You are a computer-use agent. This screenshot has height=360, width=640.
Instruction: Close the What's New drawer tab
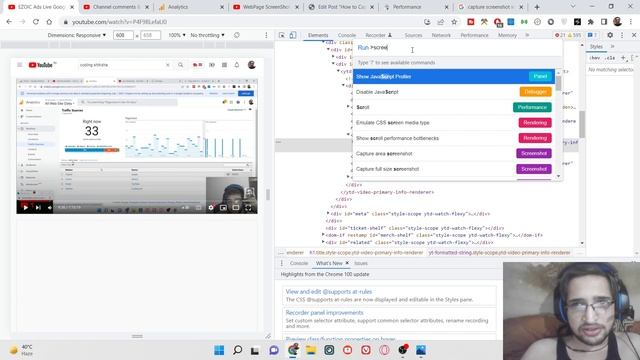(x=347, y=263)
